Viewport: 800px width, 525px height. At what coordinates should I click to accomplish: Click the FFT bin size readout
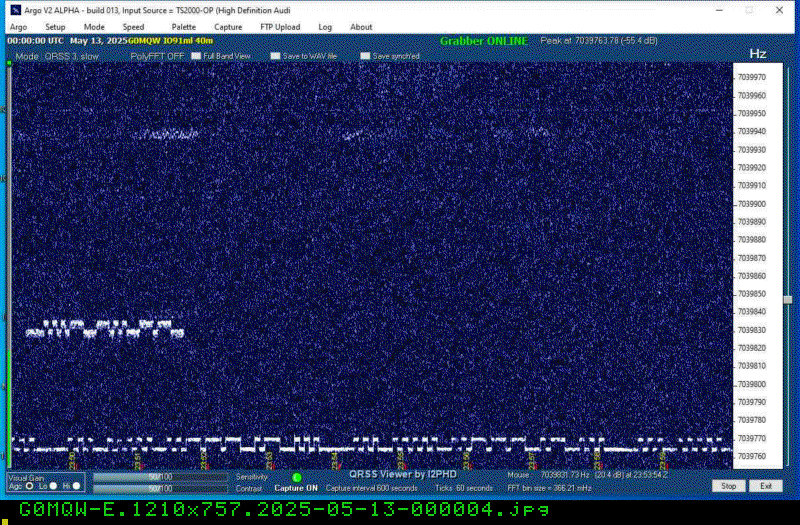pos(549,488)
